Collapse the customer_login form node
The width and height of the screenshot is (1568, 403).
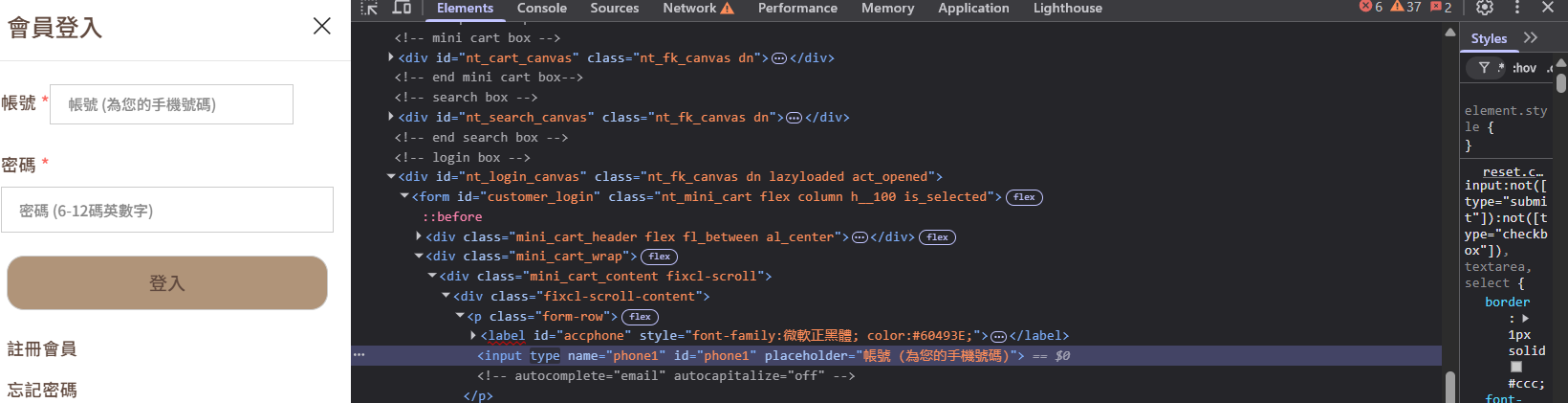pos(404,196)
